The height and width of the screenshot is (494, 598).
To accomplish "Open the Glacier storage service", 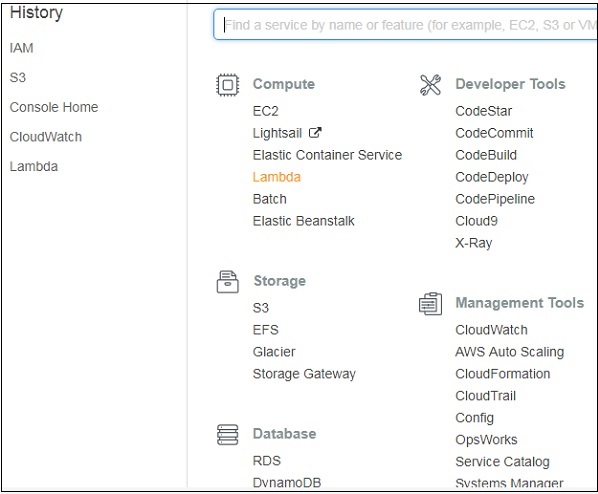I will coord(274,352).
